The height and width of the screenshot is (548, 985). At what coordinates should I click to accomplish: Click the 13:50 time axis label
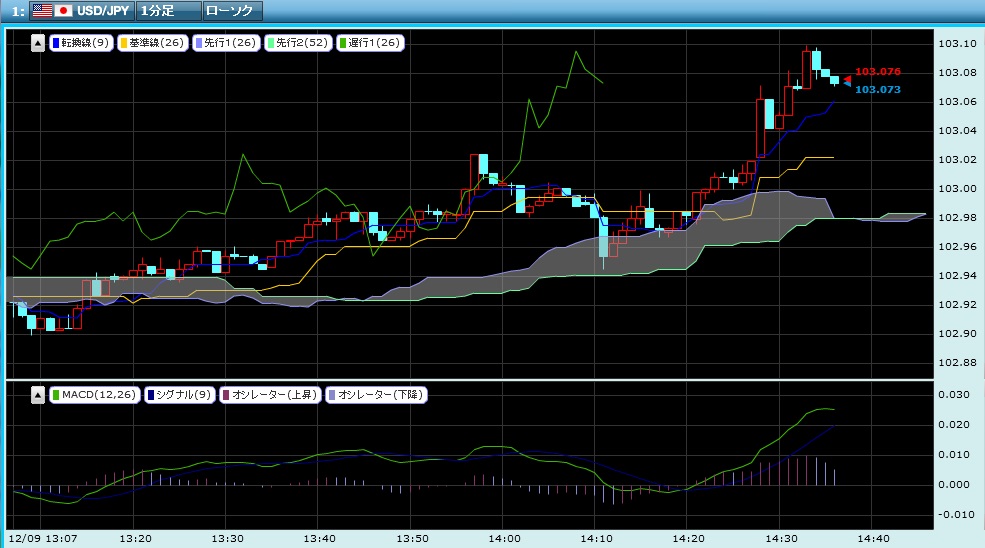(x=412, y=539)
